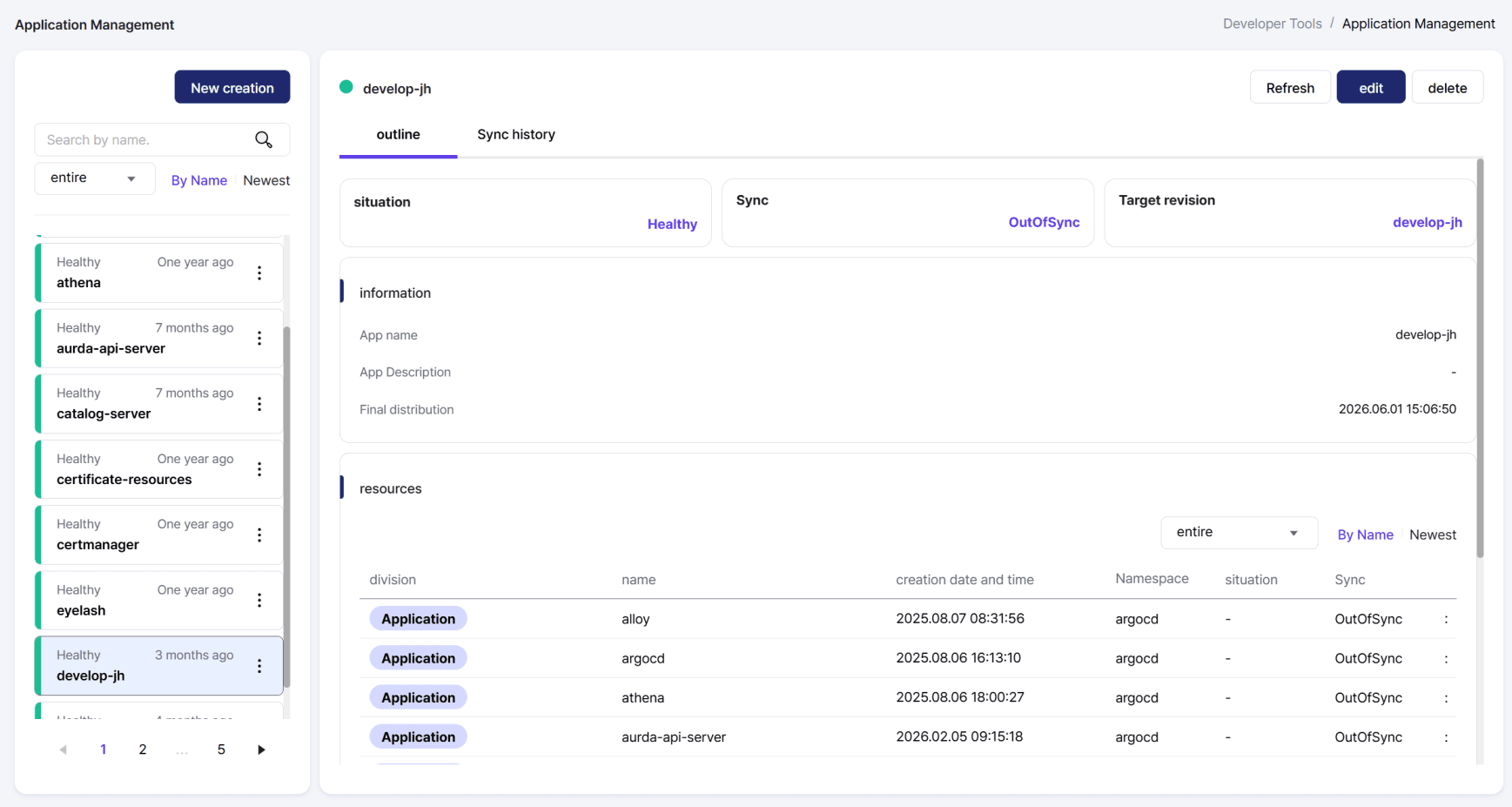Open row actions for the athena resource row
The height and width of the screenshot is (807, 1512).
tap(1446, 697)
